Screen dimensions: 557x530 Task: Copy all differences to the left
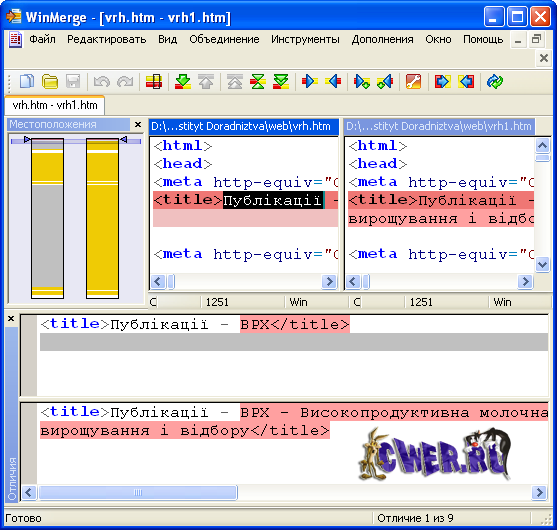466,81
